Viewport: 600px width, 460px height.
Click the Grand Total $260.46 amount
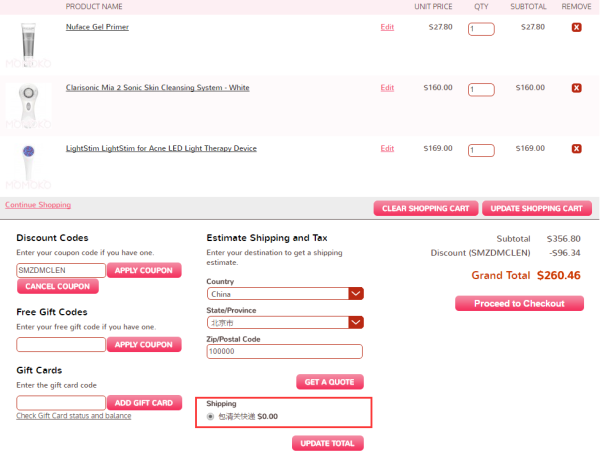coord(559,275)
